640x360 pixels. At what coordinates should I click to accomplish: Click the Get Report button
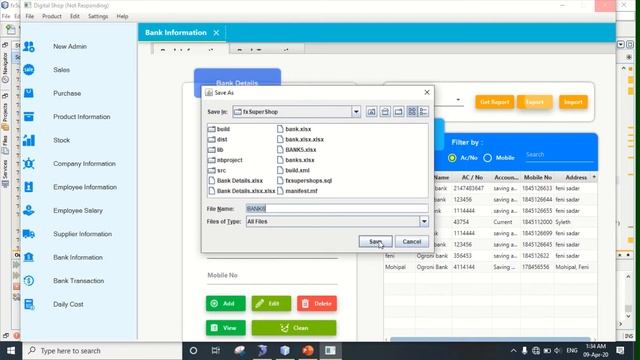click(495, 102)
